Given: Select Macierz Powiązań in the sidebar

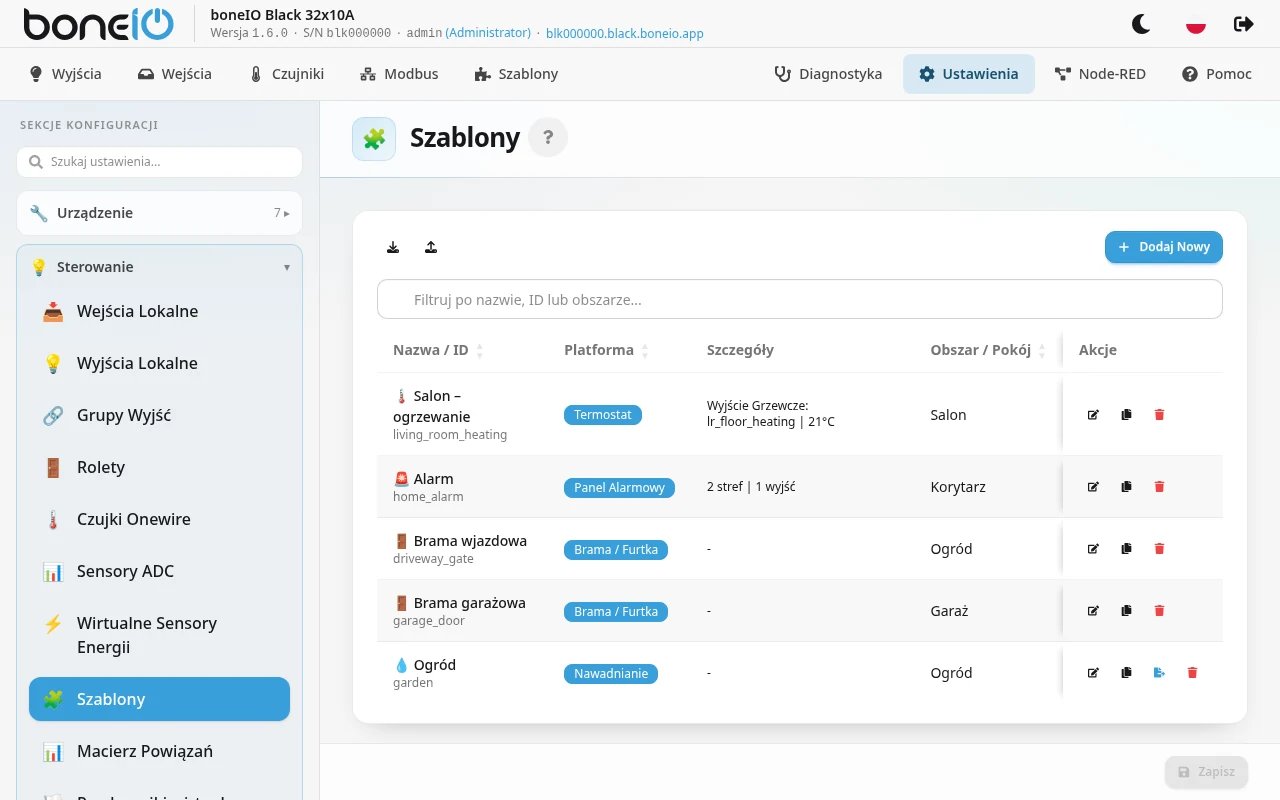Looking at the screenshot, I should [x=159, y=751].
